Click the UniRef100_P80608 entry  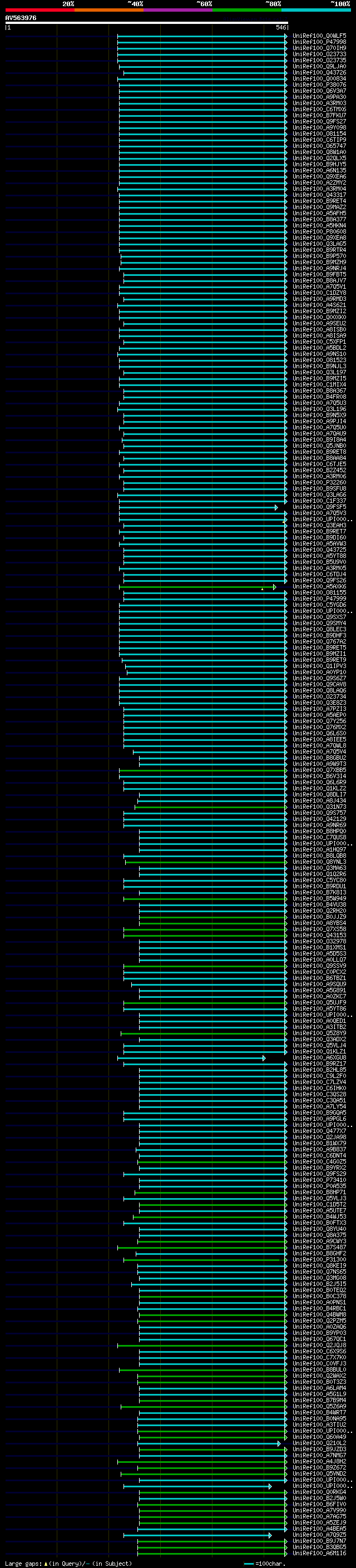(319, 231)
